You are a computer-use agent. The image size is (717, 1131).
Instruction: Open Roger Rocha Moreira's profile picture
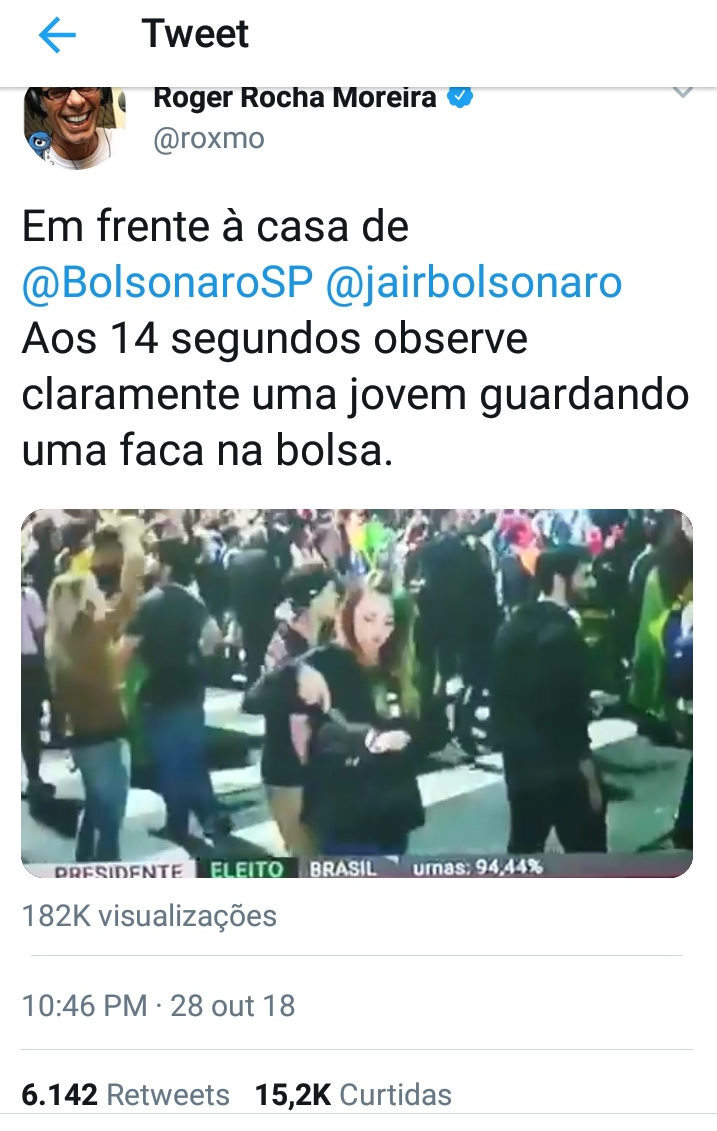tap(75, 128)
